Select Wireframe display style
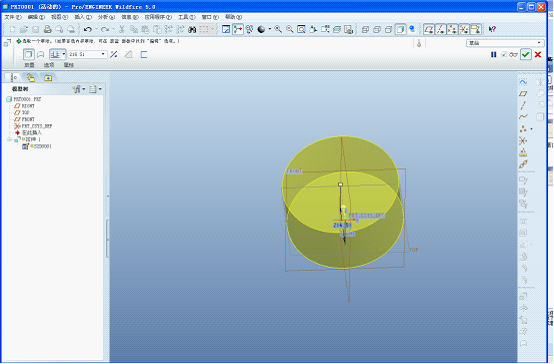This screenshot has width=554, height=364. [x=365, y=29]
